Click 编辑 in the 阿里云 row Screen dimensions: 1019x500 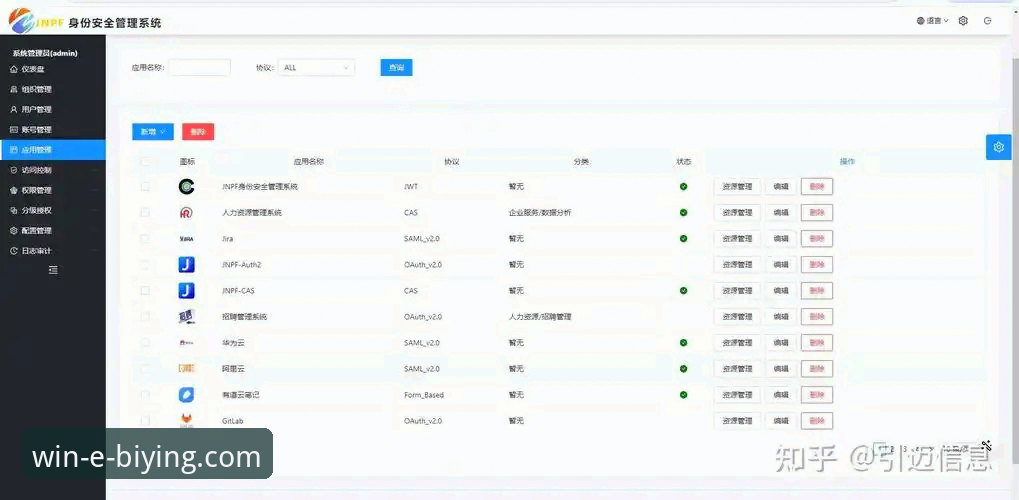coord(780,369)
